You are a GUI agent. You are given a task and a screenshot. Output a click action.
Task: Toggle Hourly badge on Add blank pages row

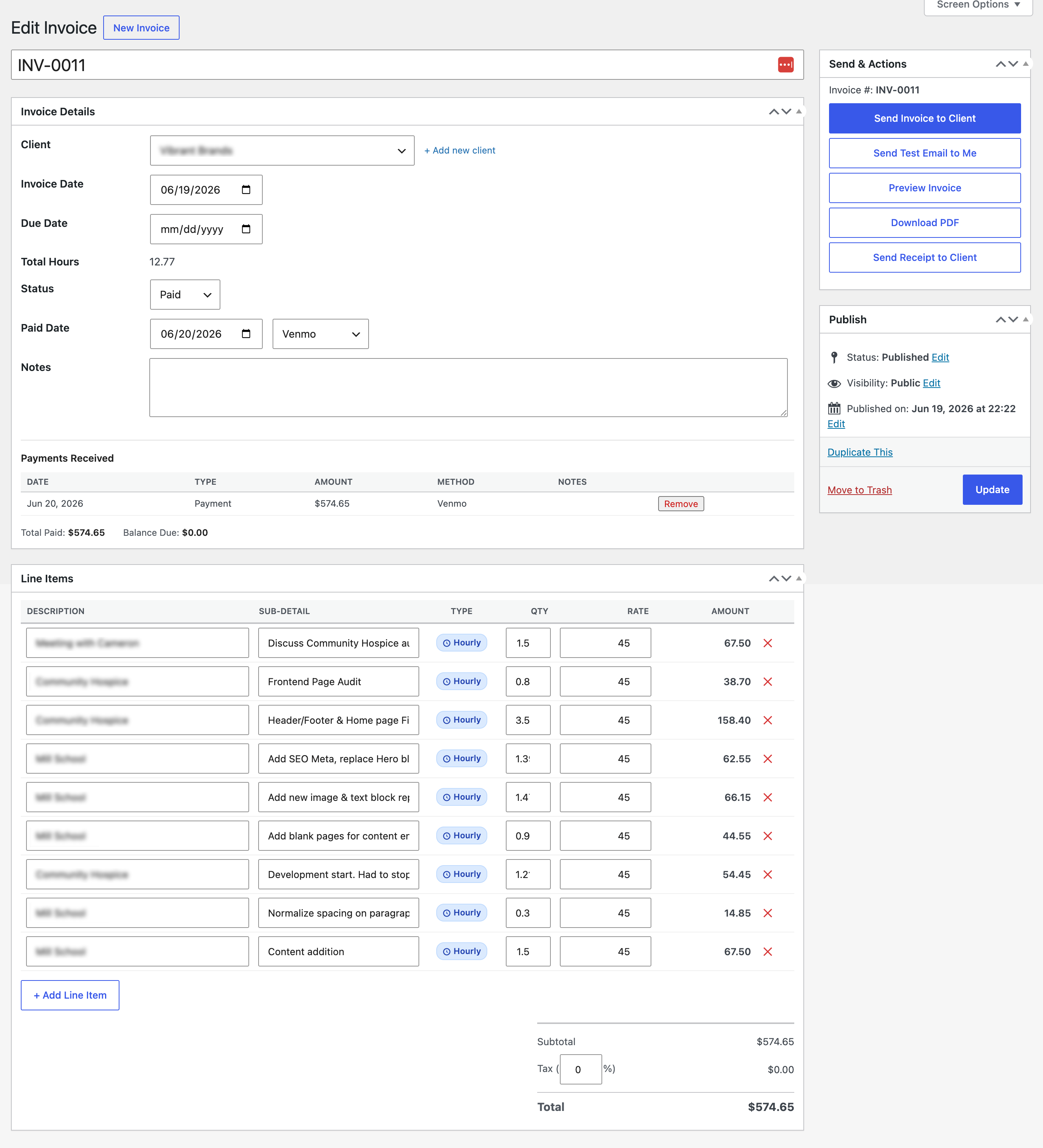click(462, 835)
